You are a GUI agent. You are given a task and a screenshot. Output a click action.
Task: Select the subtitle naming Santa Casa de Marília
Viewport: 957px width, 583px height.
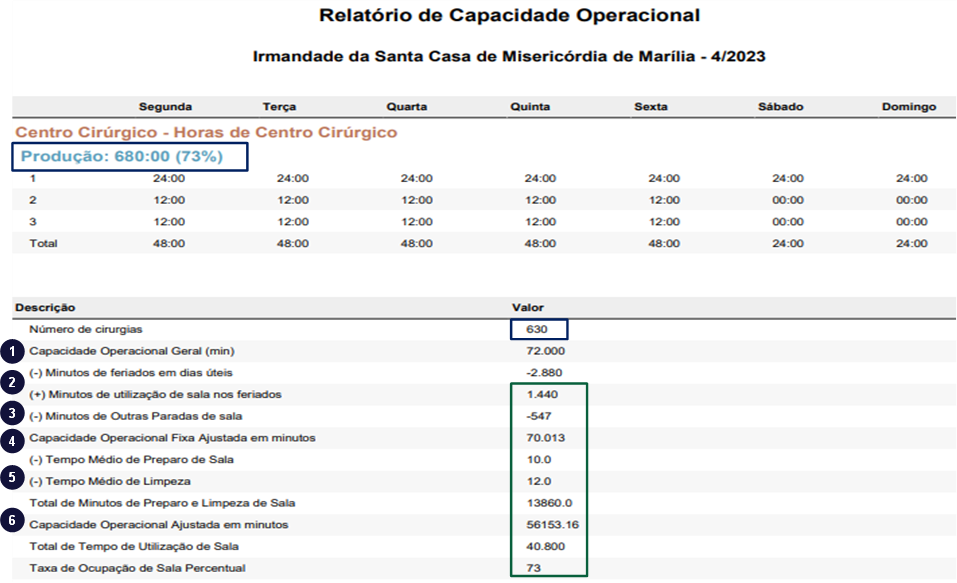click(x=509, y=56)
